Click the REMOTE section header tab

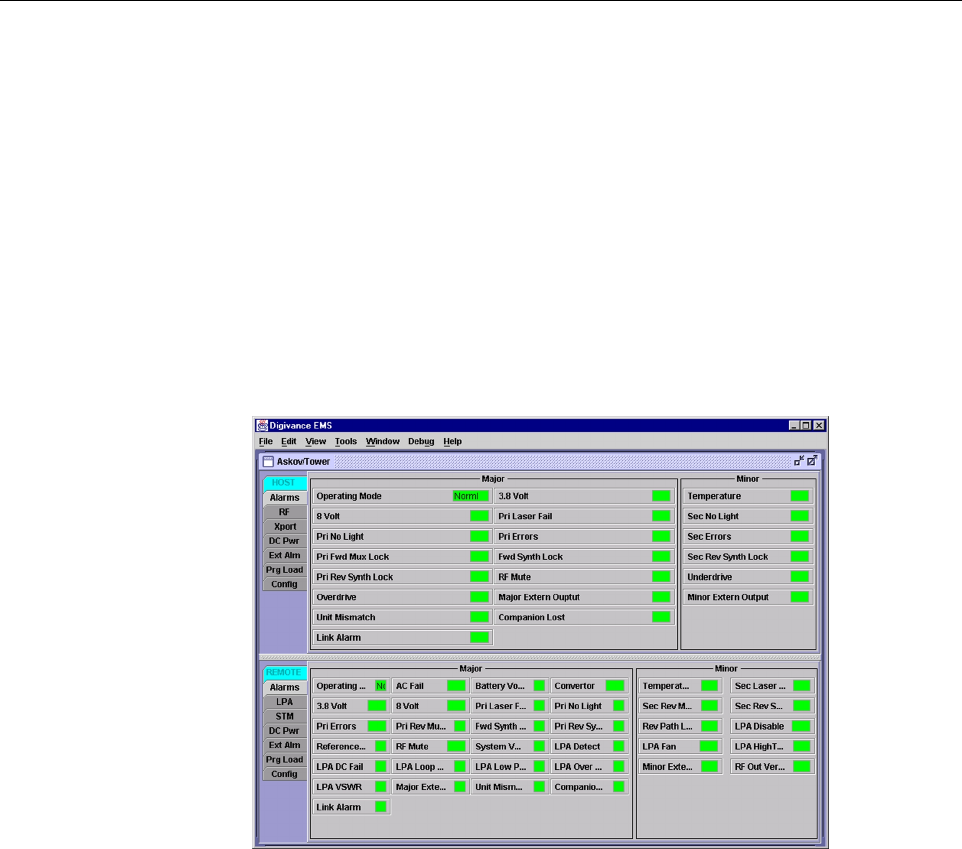tap(285, 672)
